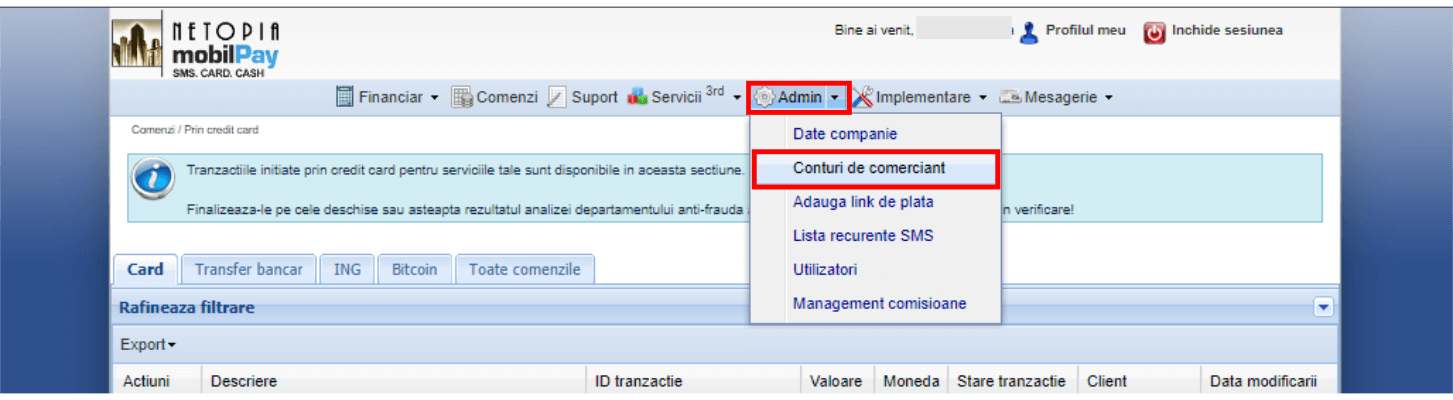The height and width of the screenshot is (400, 1453).
Task: Select Conturi de comerciant menu entry
Action: (x=868, y=168)
